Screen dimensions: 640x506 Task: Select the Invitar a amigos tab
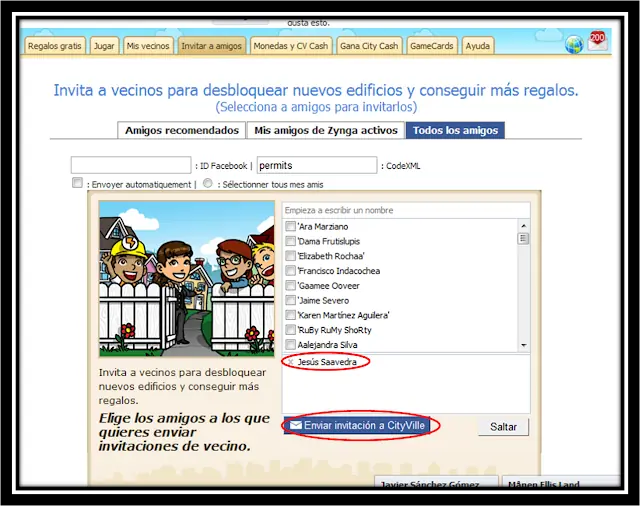(211, 46)
